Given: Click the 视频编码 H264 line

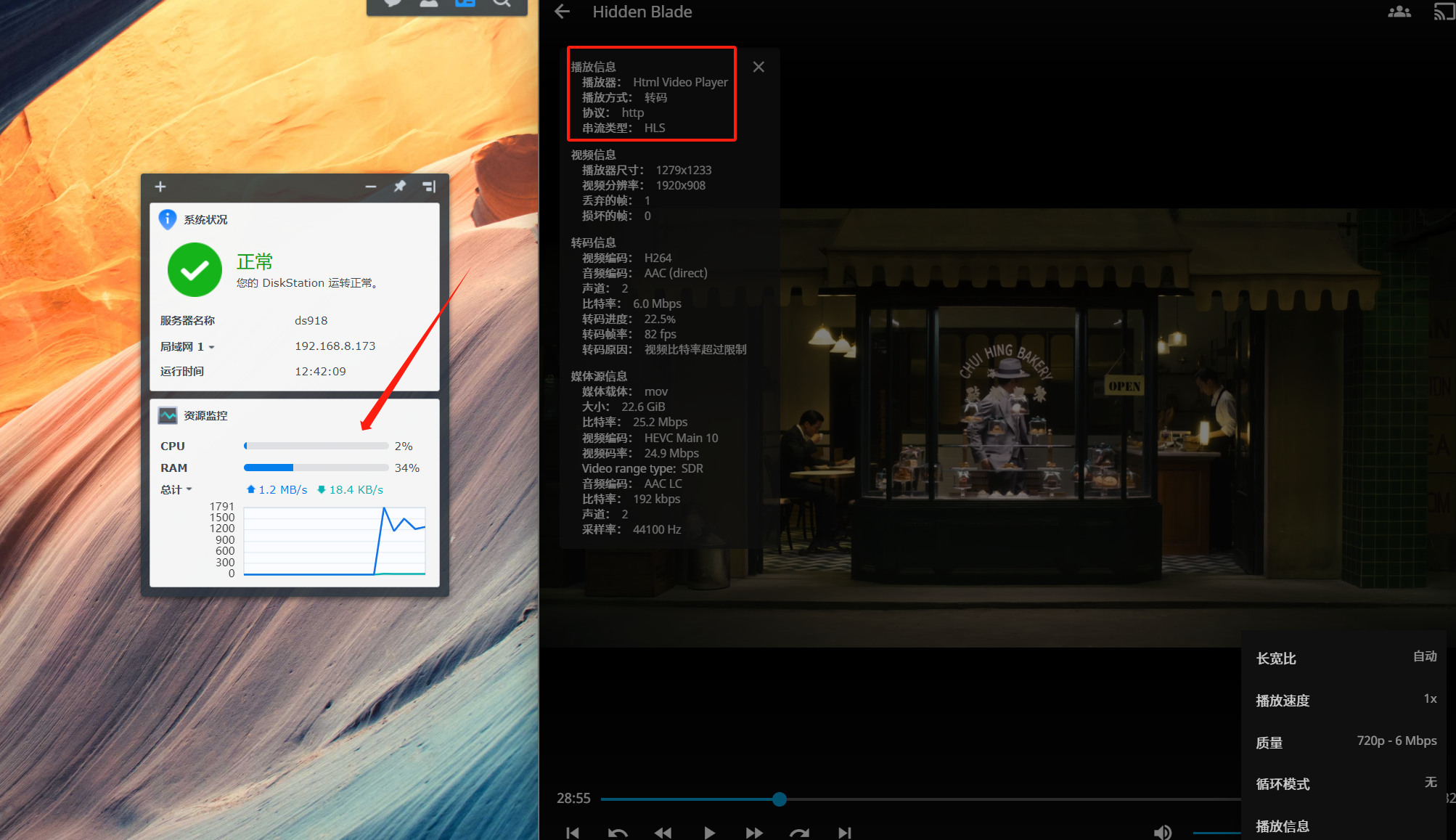Looking at the screenshot, I should point(627,258).
